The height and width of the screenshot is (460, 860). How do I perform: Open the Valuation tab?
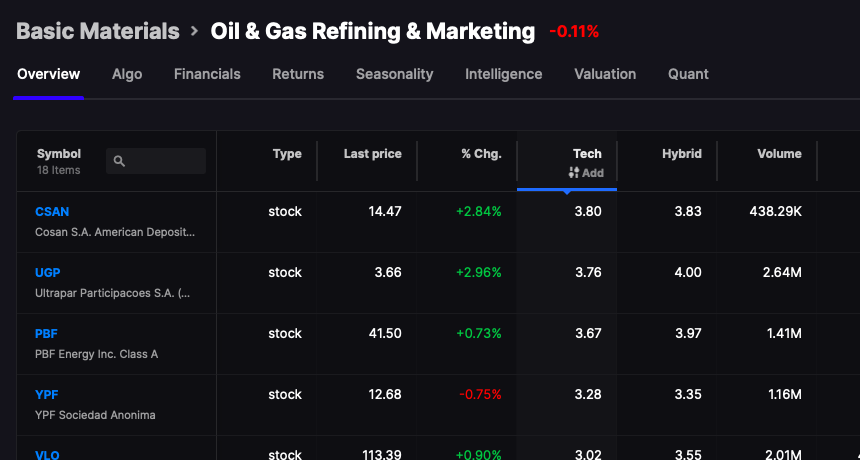(x=605, y=74)
